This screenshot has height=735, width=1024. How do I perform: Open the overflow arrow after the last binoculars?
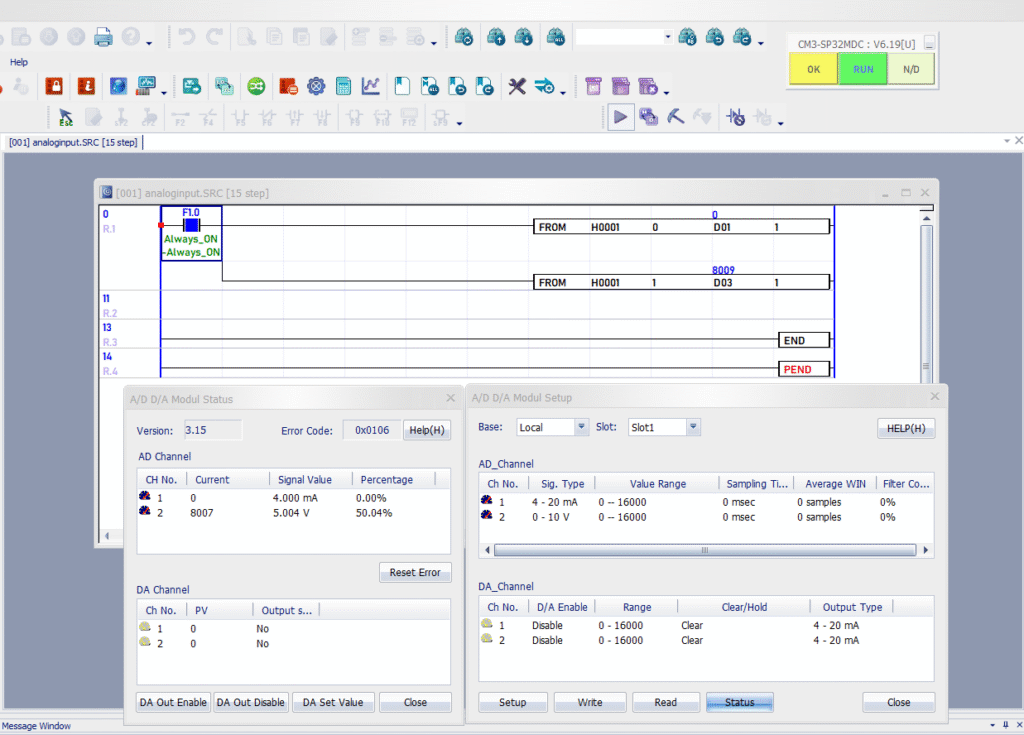pos(761,44)
